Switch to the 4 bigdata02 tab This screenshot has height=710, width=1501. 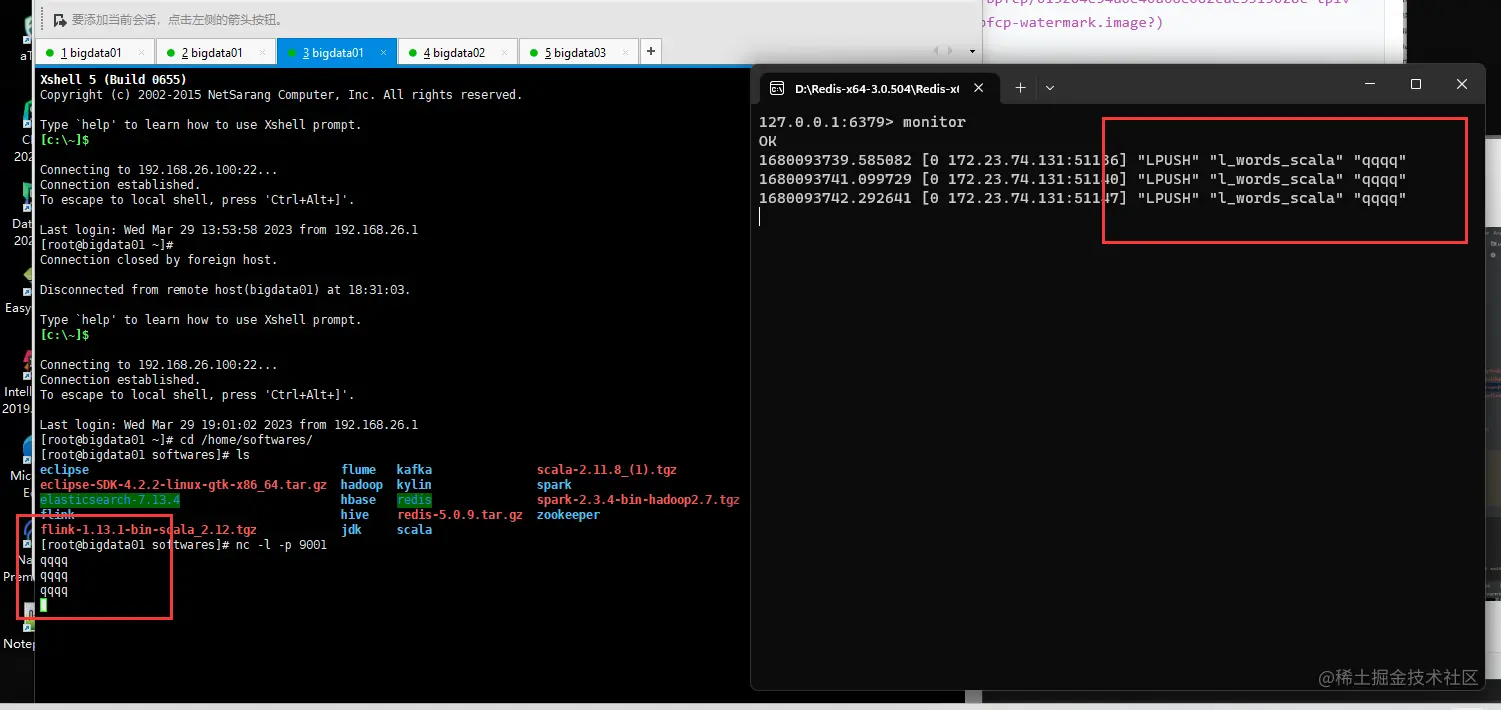(x=457, y=52)
